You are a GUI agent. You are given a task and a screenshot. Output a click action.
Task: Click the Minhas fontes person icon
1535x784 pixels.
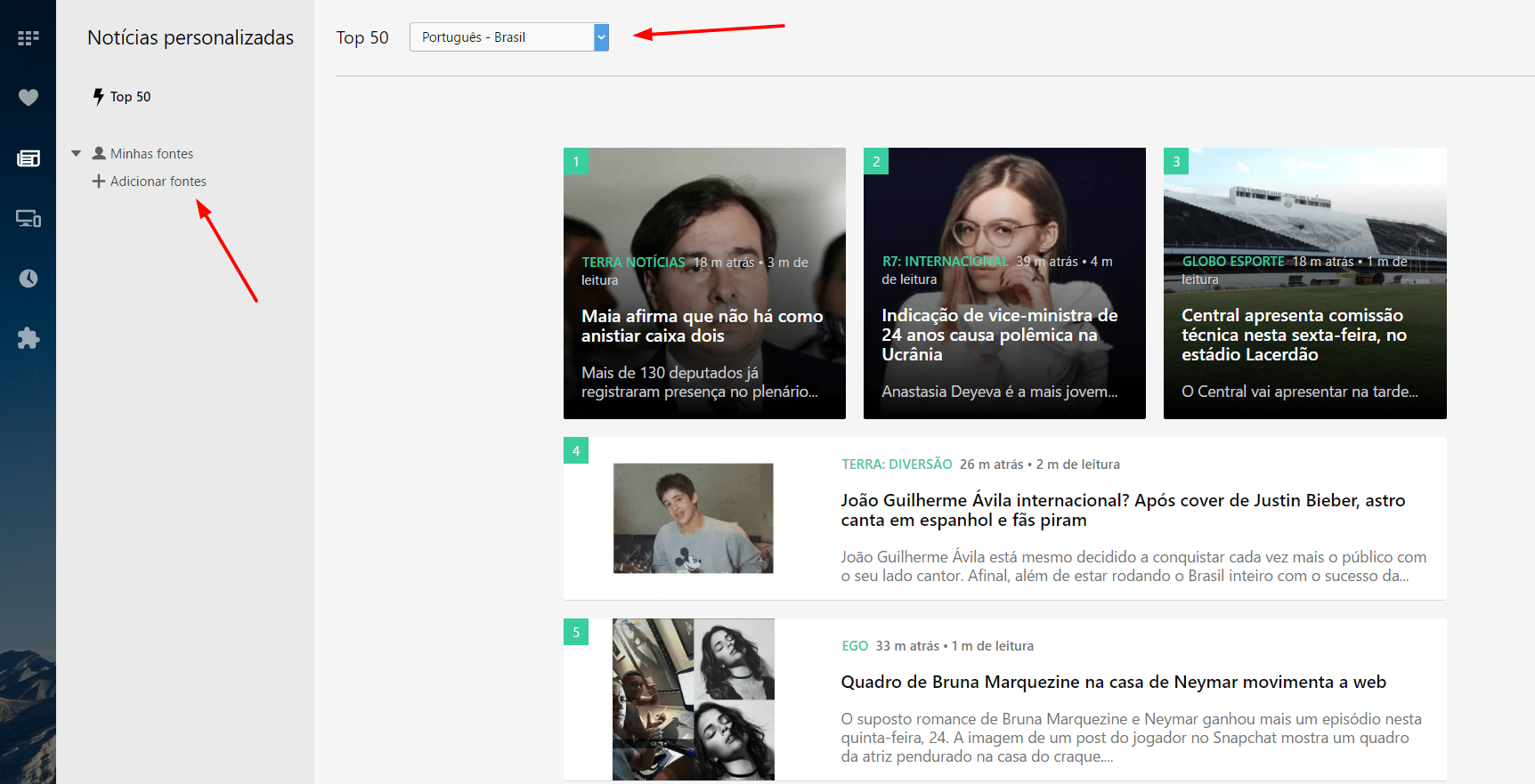(x=99, y=153)
